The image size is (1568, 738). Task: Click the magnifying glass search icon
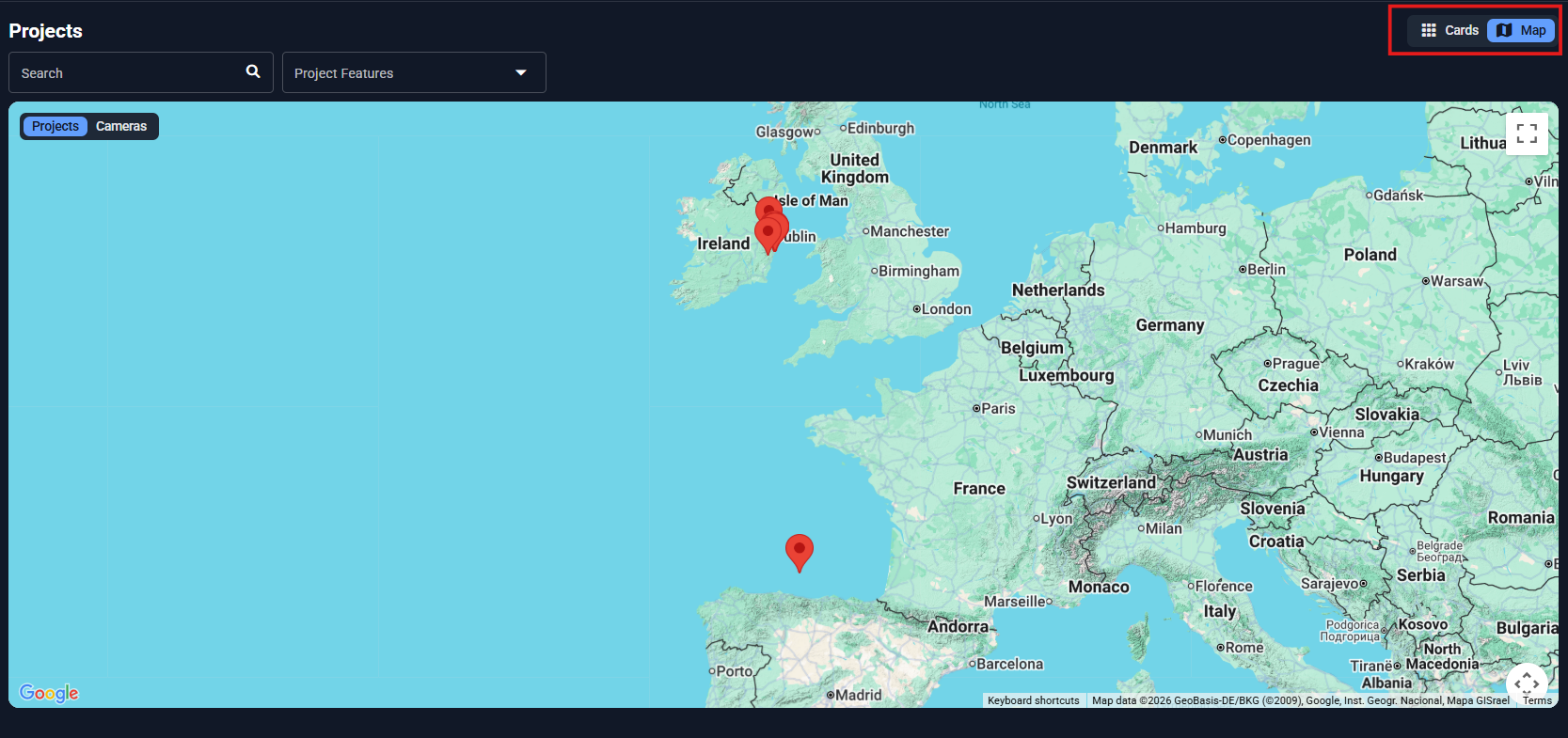(x=253, y=71)
